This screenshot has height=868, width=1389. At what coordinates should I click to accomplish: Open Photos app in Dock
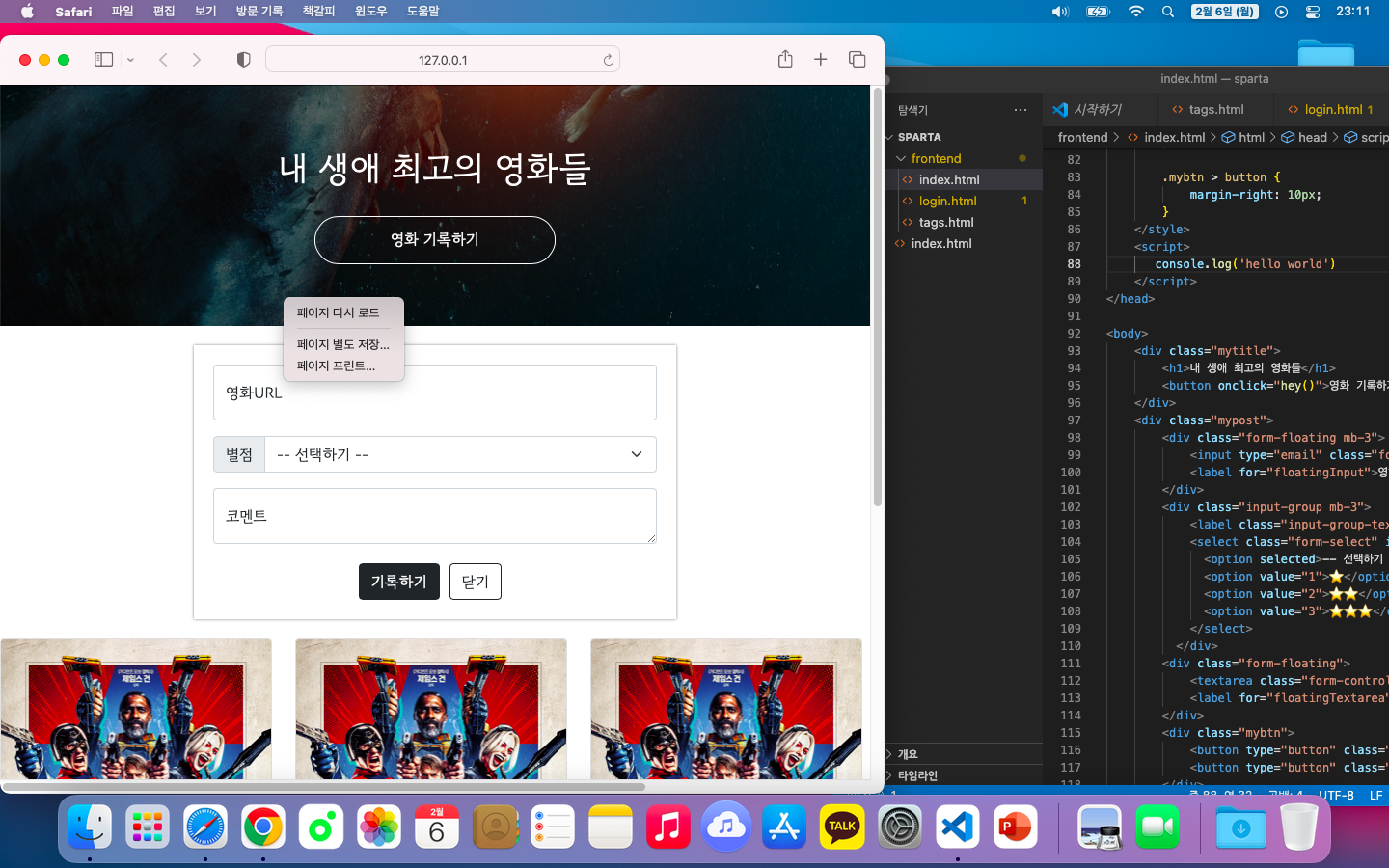point(379,827)
